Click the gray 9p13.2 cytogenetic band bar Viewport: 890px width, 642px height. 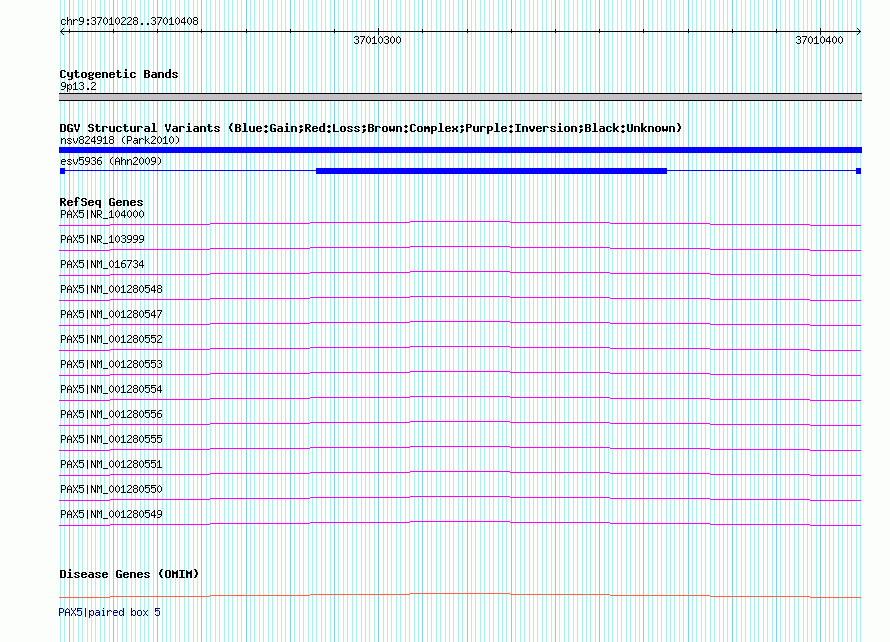pos(460,97)
